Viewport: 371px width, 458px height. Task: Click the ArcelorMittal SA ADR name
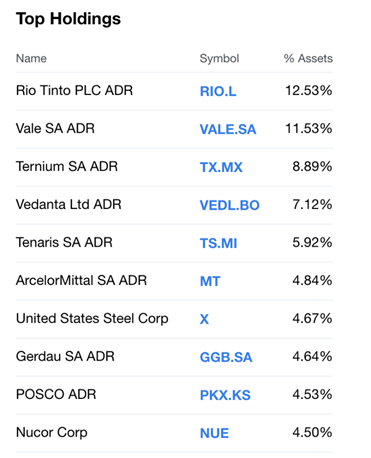pyautogui.click(x=81, y=280)
